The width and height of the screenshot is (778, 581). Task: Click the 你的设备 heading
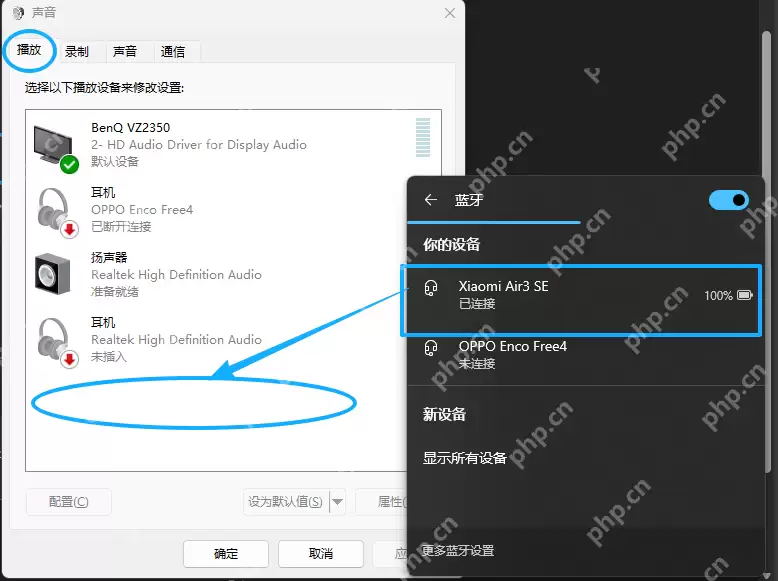click(452, 244)
